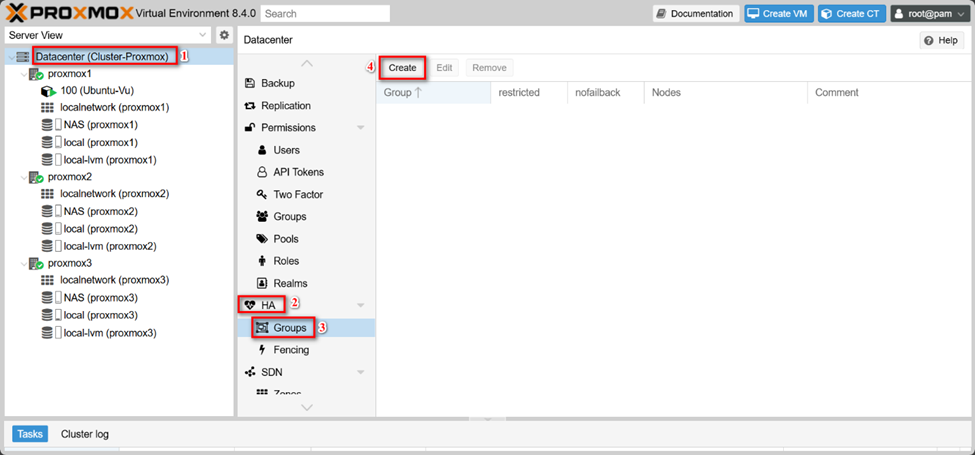Click the Two Factor key icon
This screenshot has height=455, width=975.
262,194
